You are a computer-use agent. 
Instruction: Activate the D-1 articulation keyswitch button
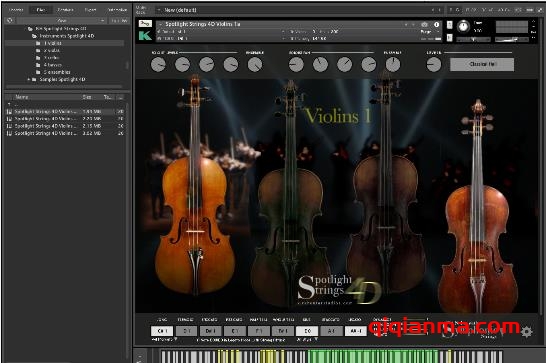(186, 331)
